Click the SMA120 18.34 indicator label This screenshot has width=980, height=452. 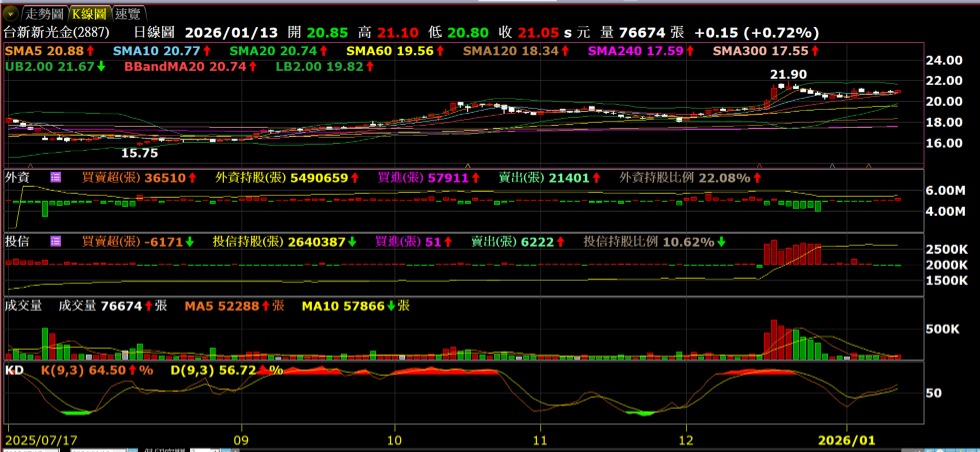[516, 51]
